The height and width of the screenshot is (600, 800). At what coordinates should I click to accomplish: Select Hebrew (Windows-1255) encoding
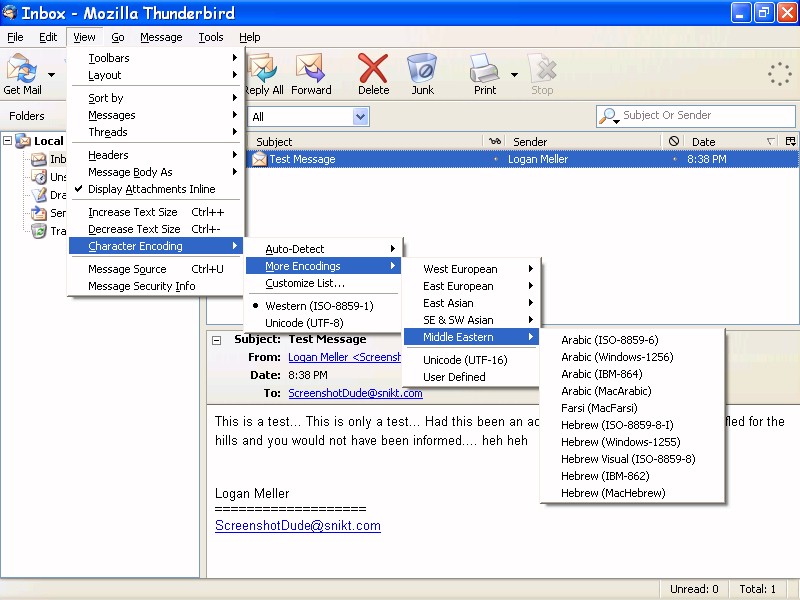[x=633, y=442]
